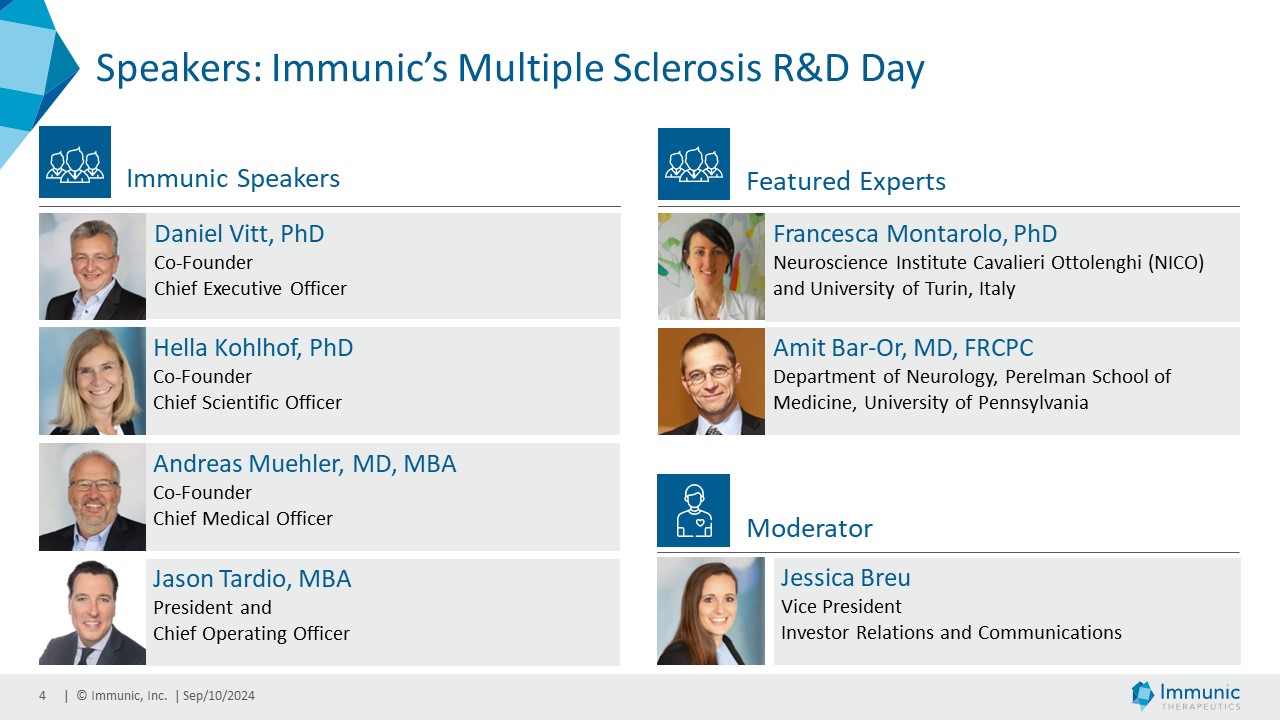This screenshot has height=720, width=1280.
Task: Click the Featured Experts heading
Action: click(846, 181)
